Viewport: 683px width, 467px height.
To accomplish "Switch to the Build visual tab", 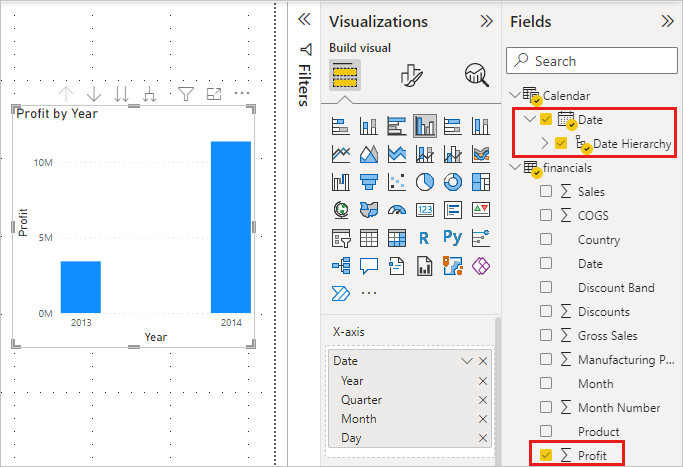I will [345, 75].
